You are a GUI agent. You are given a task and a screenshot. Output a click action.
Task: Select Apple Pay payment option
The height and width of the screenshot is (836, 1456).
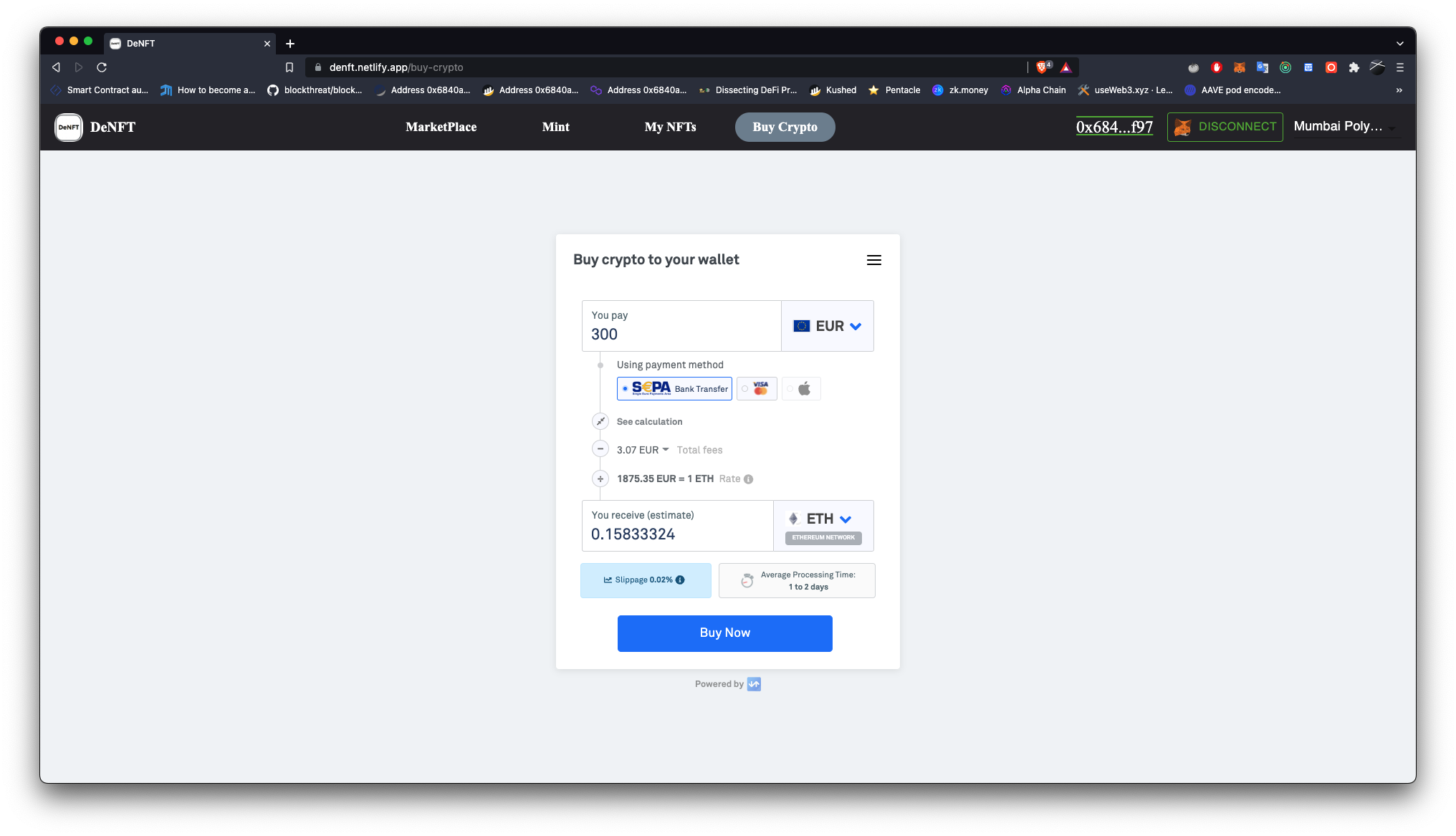[801, 389]
